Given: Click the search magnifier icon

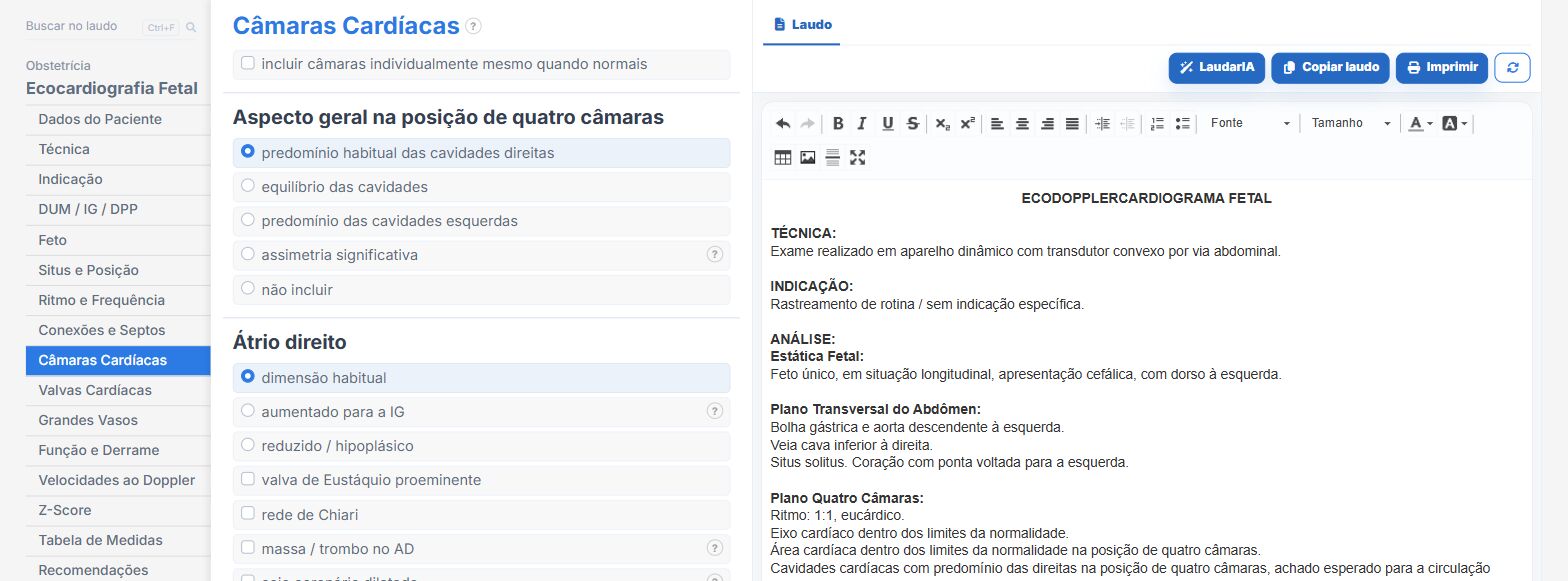Looking at the screenshot, I should coord(191,27).
